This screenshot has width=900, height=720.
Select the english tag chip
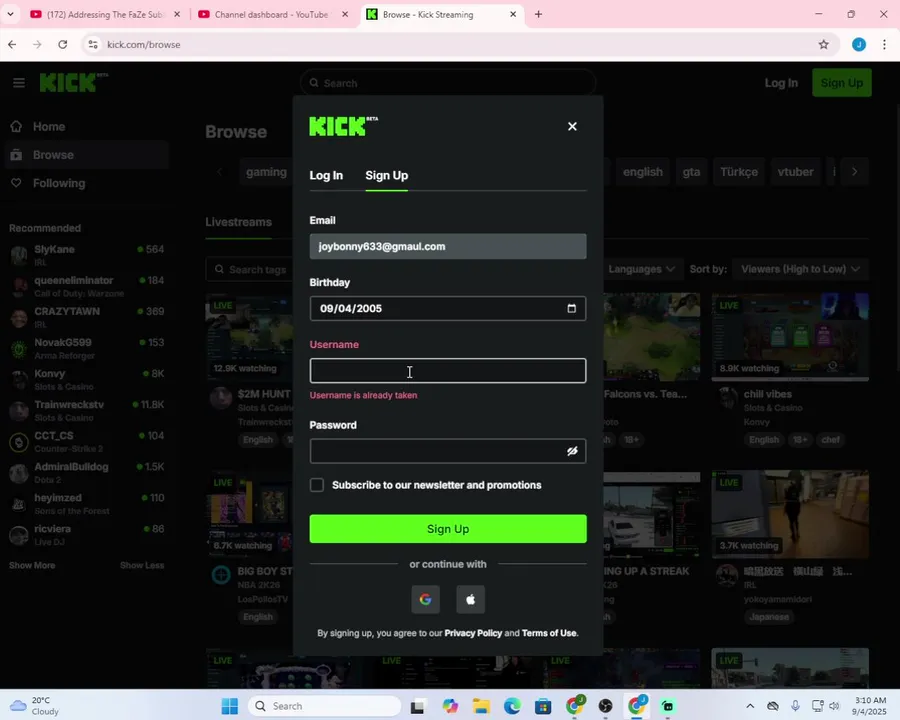(x=643, y=172)
